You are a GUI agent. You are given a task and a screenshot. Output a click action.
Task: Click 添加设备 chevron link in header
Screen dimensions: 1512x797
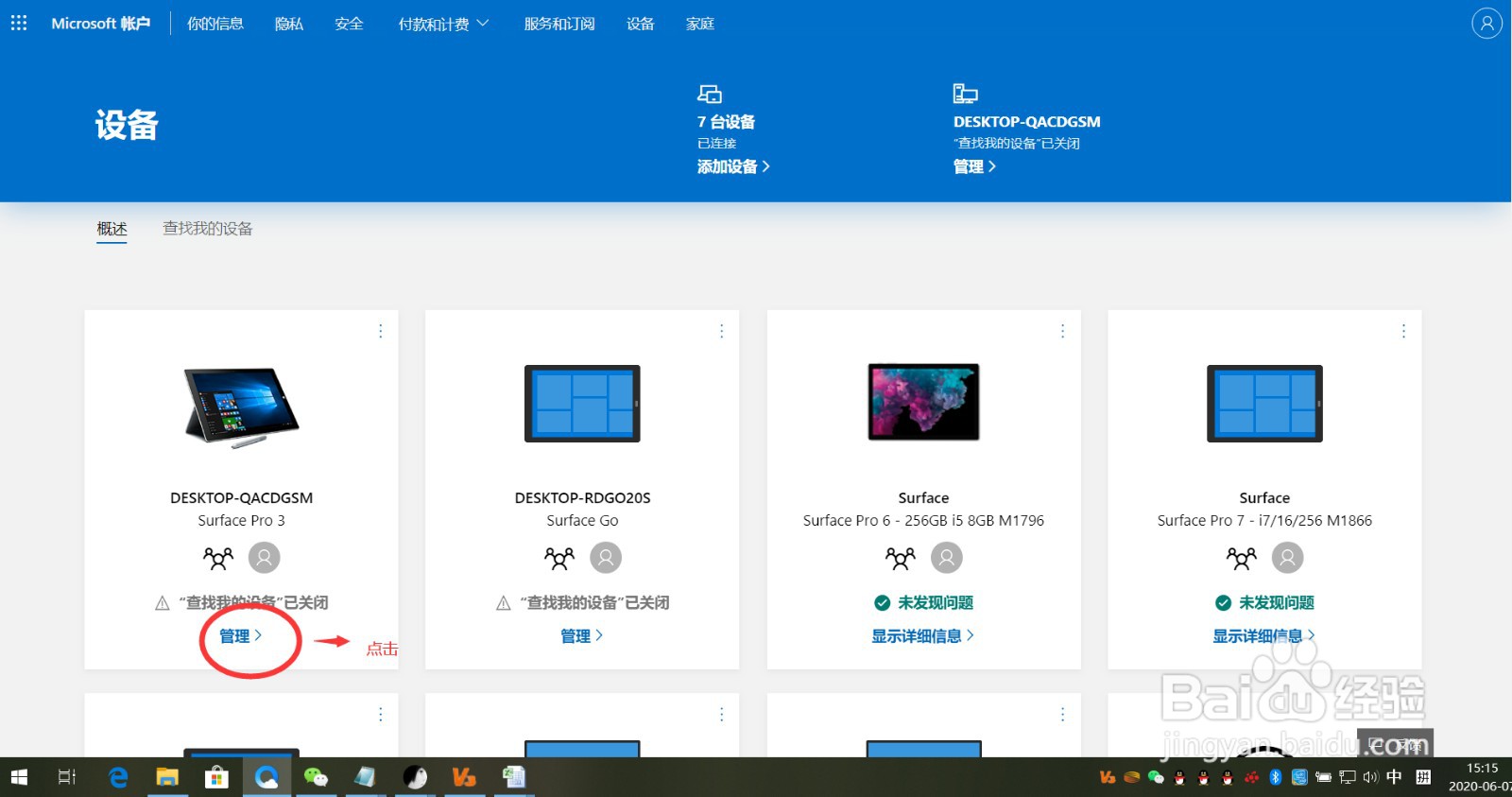733,166
